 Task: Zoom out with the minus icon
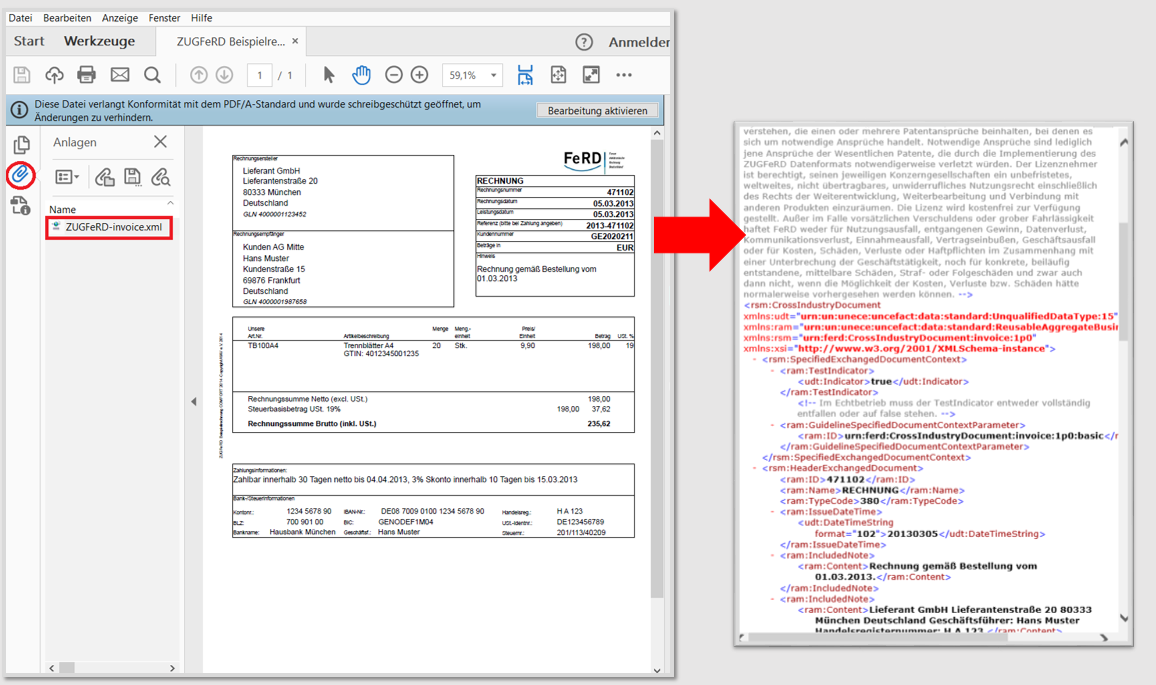(394, 74)
